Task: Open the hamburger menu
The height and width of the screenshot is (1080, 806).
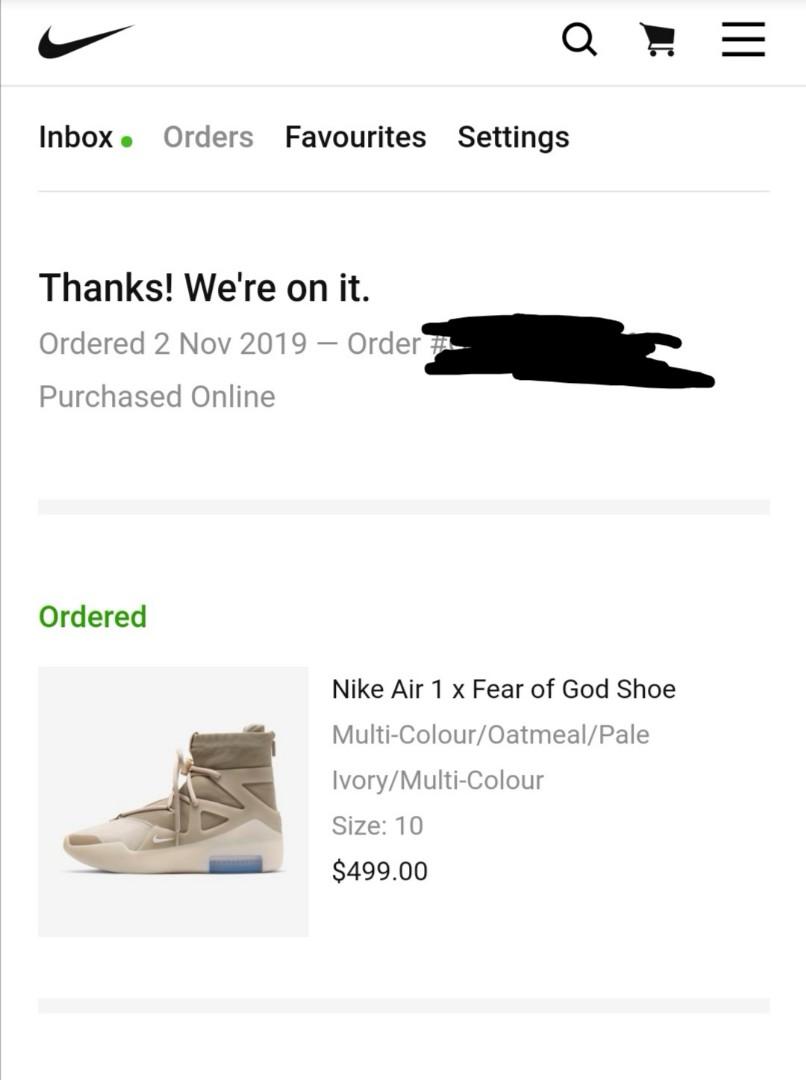Action: coord(743,41)
